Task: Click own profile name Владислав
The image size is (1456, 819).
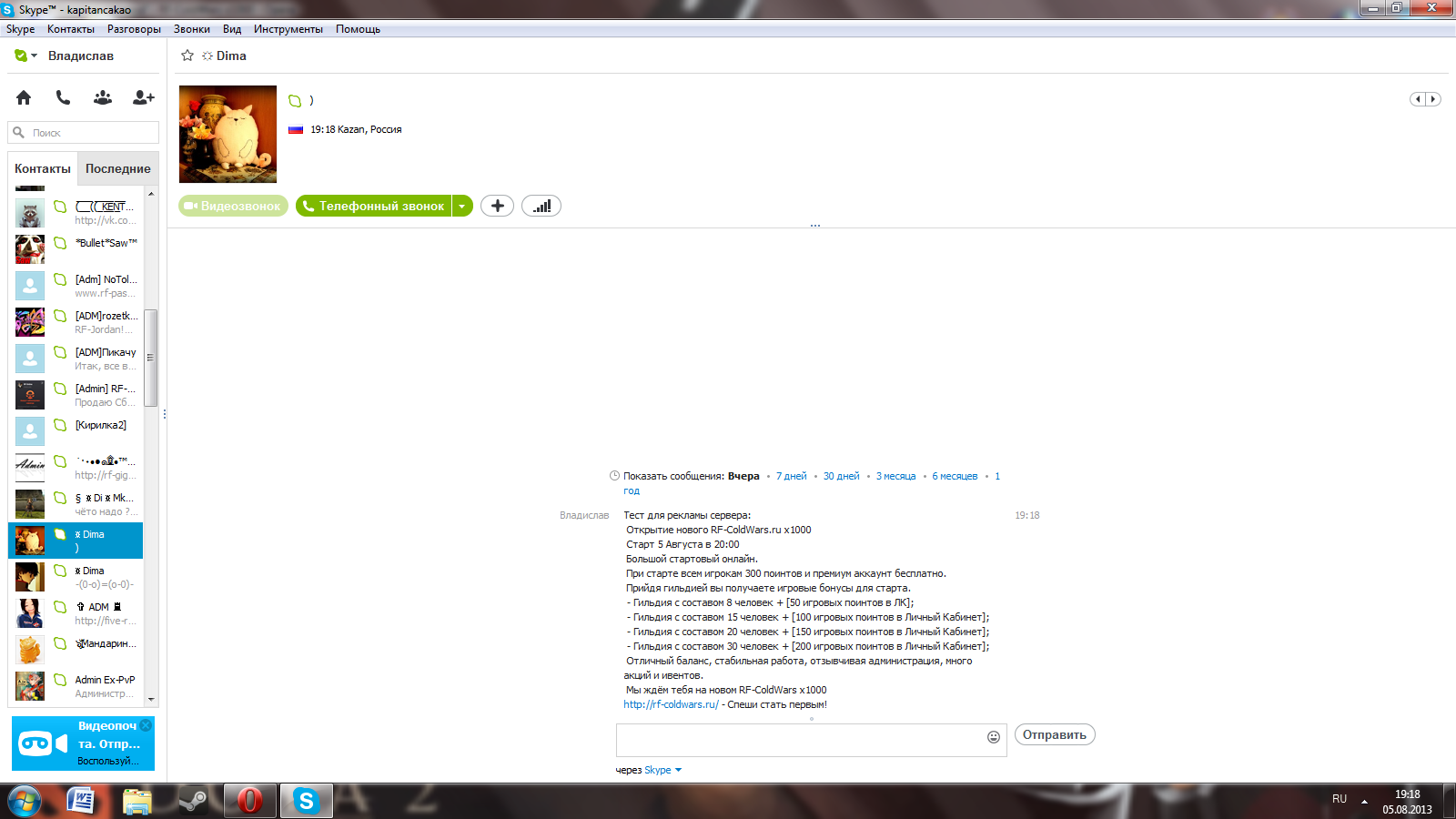Action: (x=81, y=56)
